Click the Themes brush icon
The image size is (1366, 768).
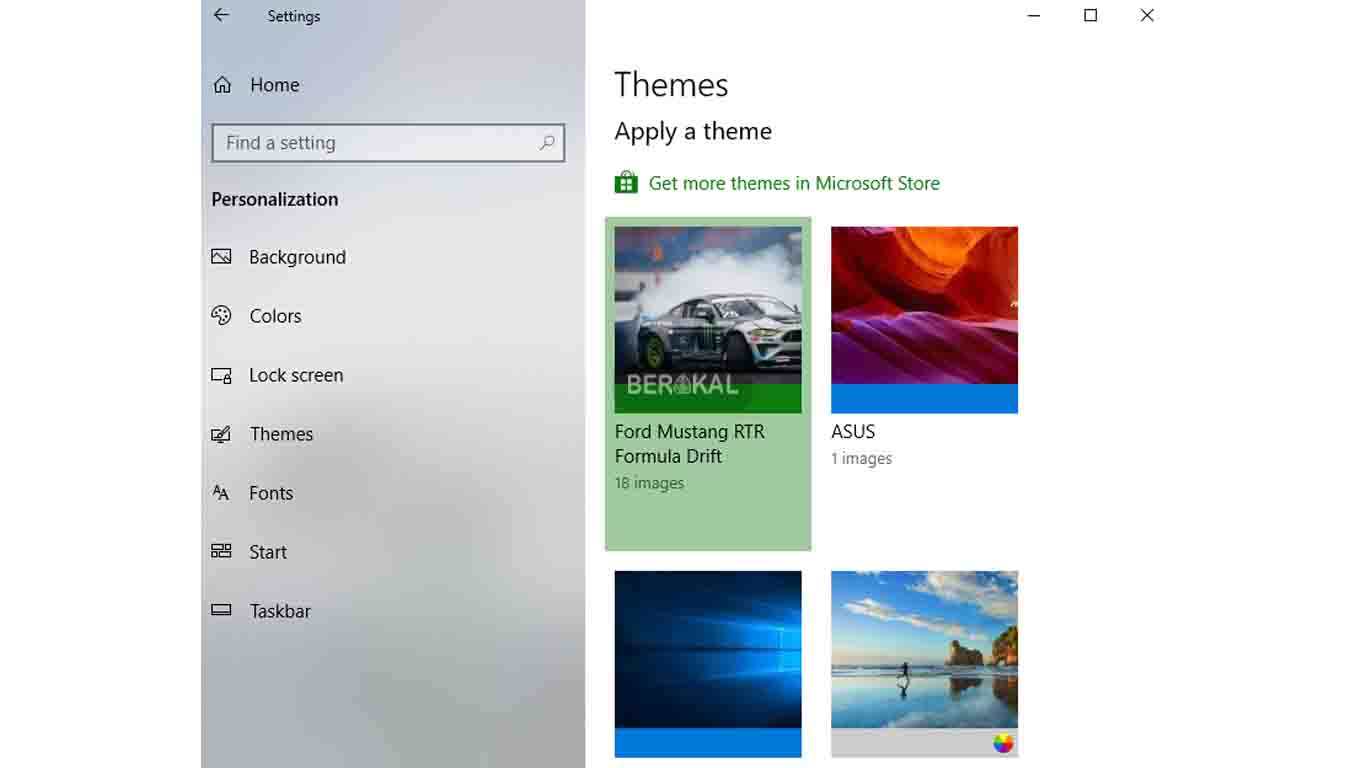pos(221,434)
